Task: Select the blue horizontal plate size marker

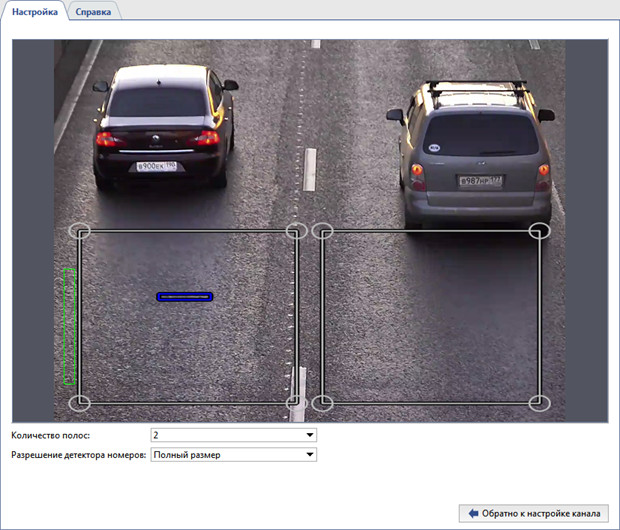Action: 185,297
